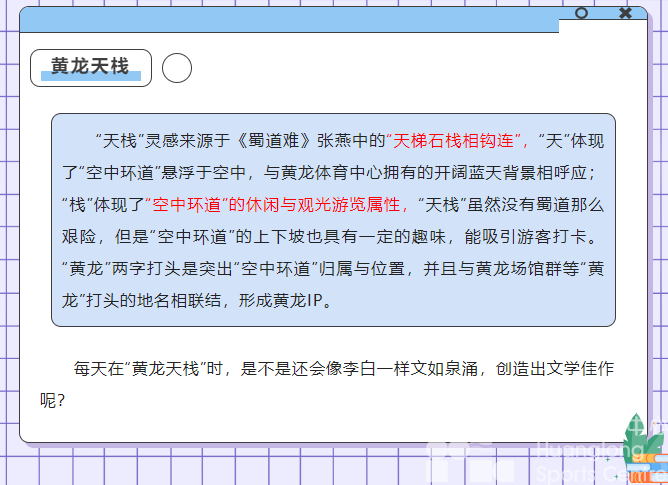
Task: Click the blue underline beneath 黄龙天栈
Action: click(x=90, y=78)
